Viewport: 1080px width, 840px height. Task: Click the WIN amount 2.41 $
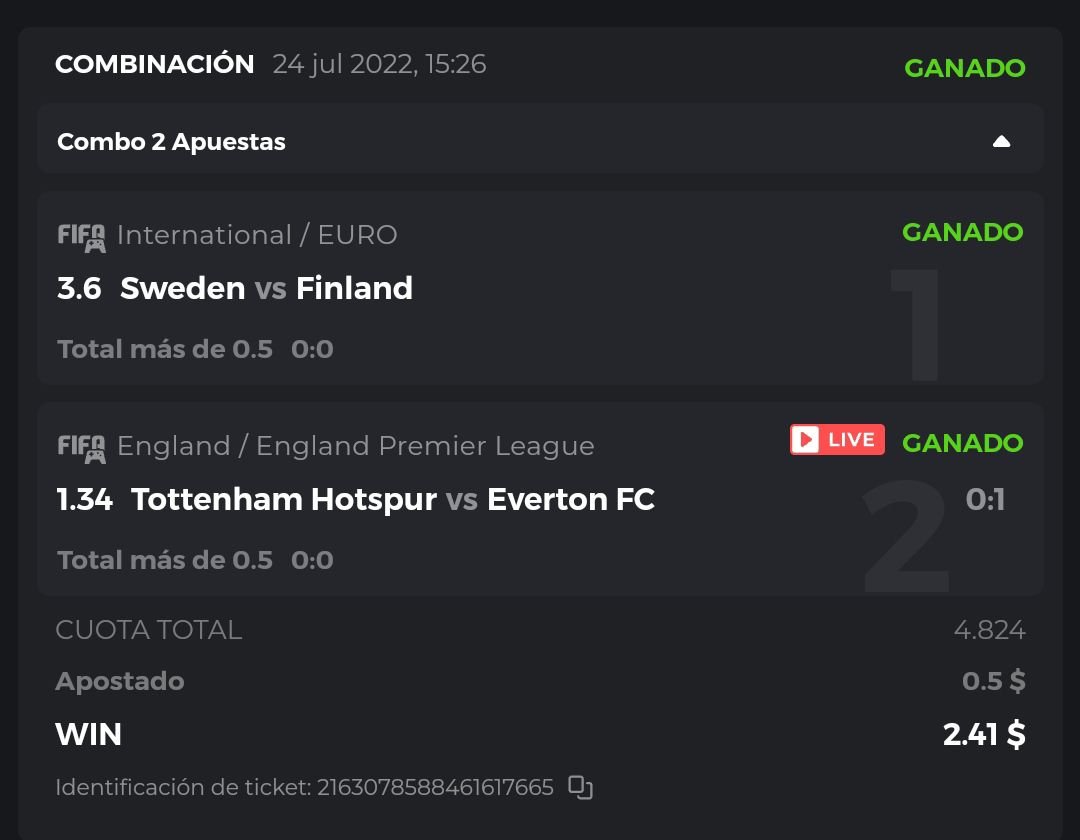coord(983,734)
